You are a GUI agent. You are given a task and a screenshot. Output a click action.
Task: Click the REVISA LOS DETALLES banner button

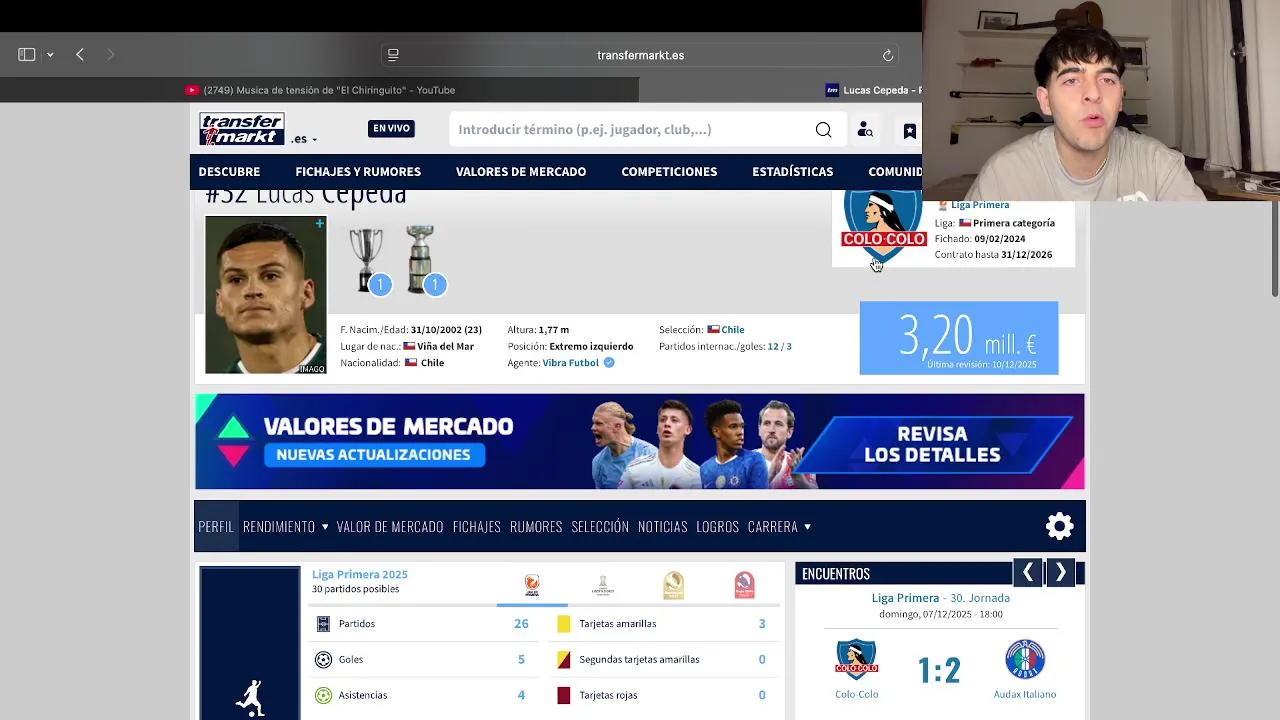tap(932, 444)
